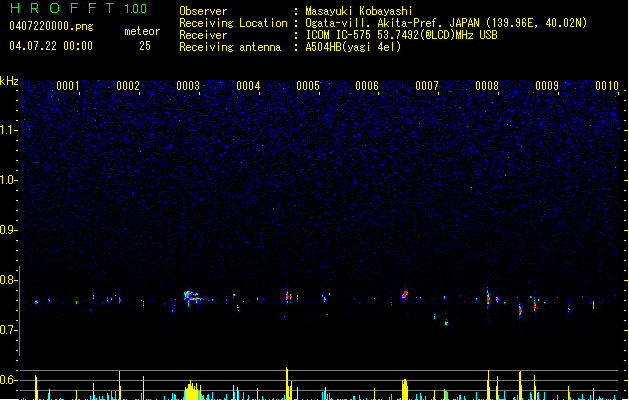
Task: Click the HROFFT 1.0.0 title text
Action: (x=79, y=8)
